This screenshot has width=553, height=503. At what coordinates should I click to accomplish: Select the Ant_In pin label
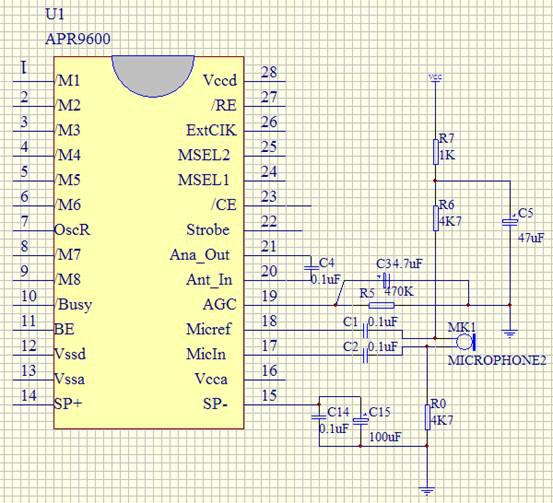[209, 280]
